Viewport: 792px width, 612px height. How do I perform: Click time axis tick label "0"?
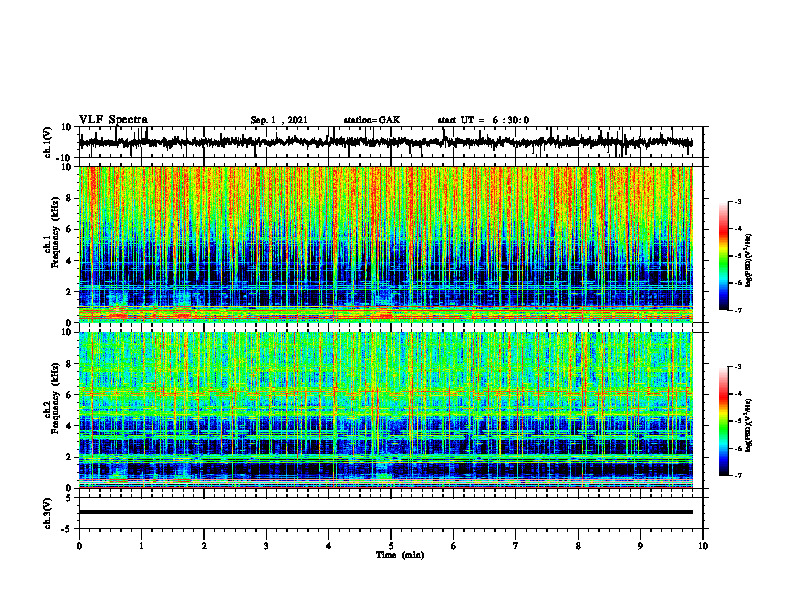pos(79,546)
